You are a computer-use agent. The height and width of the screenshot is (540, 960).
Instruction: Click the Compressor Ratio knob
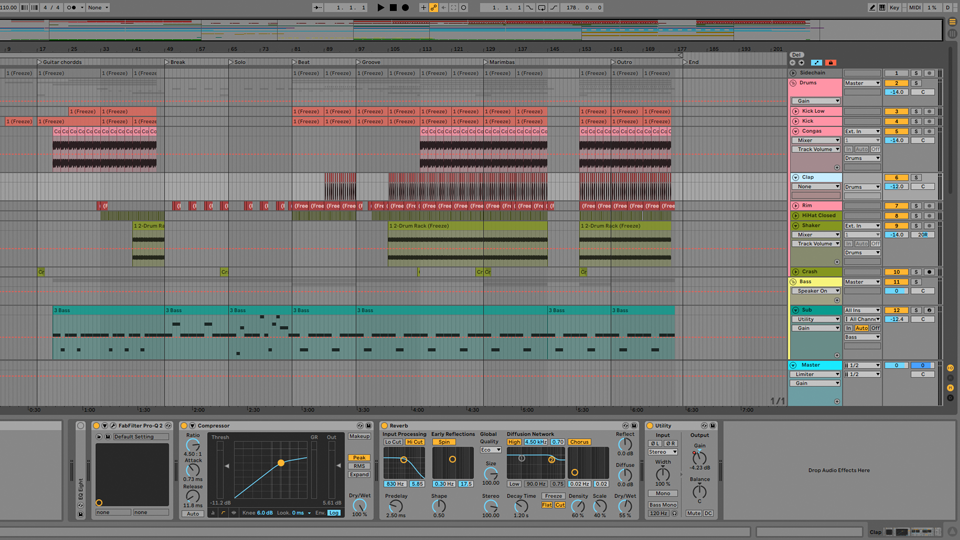point(192,445)
